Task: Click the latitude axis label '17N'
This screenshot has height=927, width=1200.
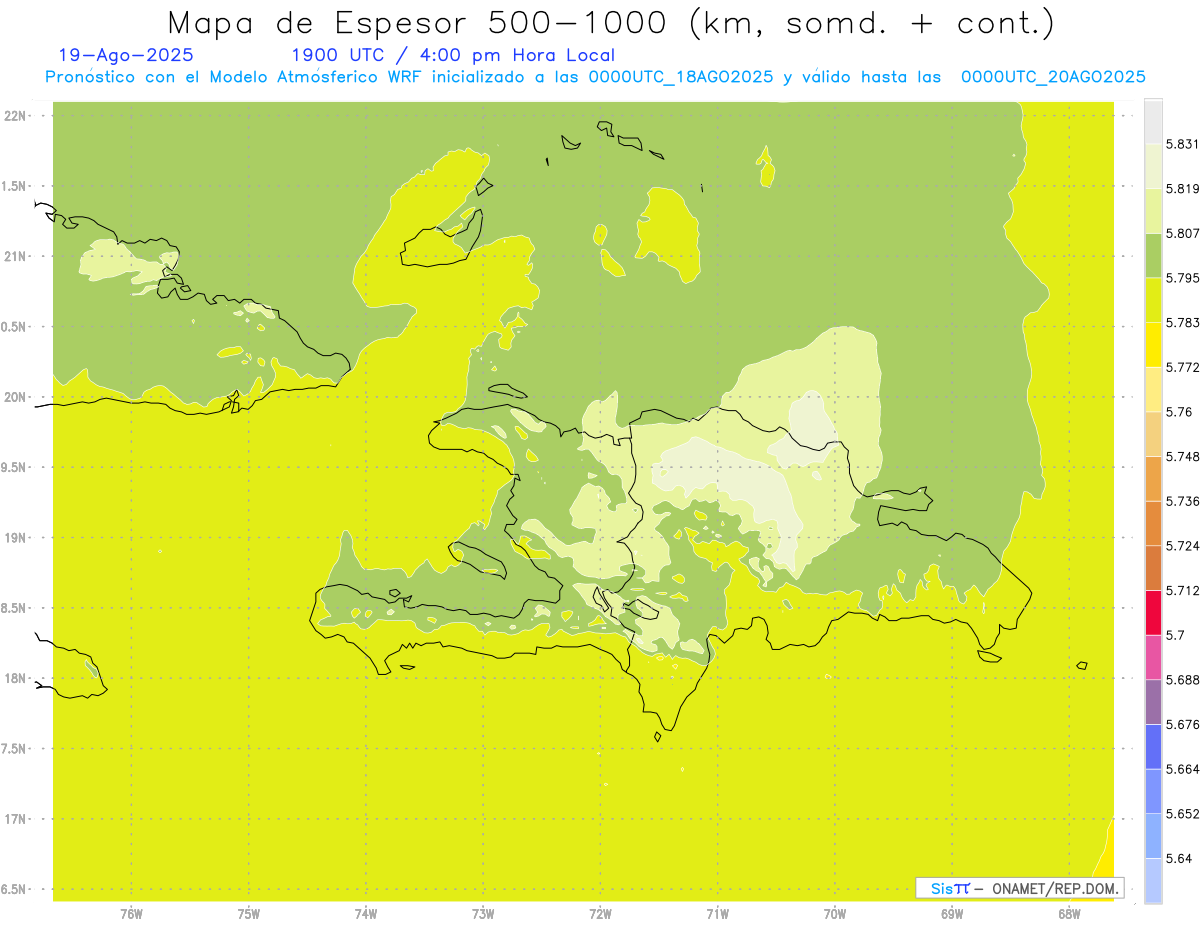Action: (15, 819)
